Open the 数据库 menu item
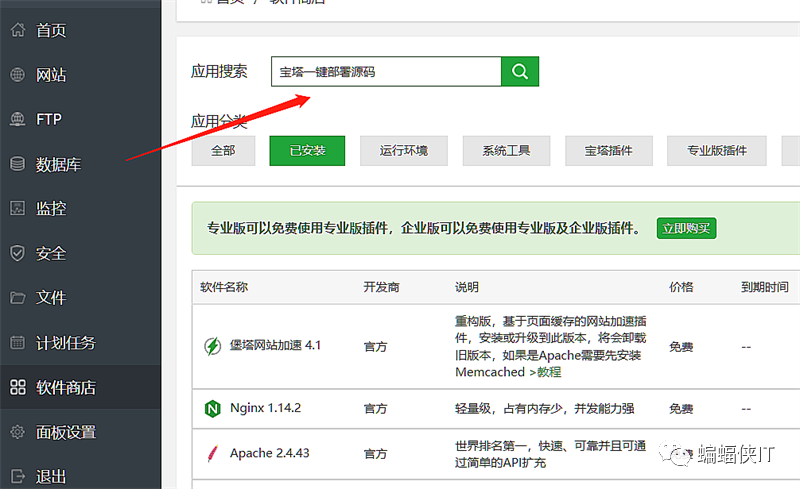The image size is (800, 489). [58, 164]
